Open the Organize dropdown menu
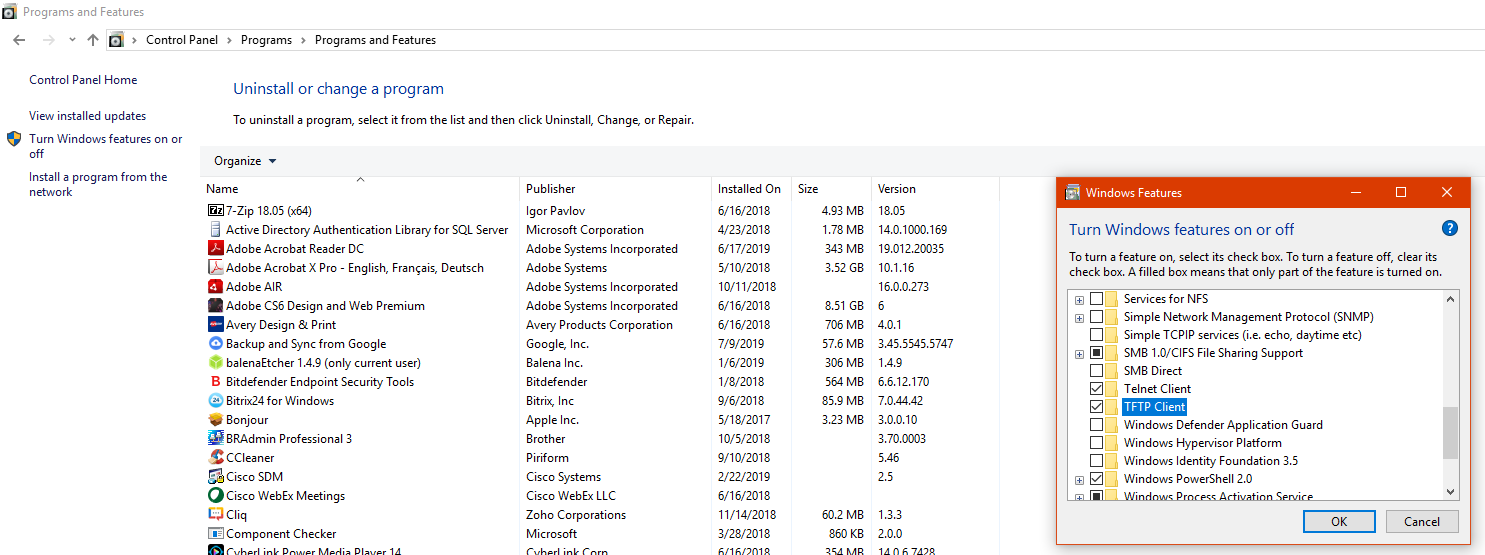The height and width of the screenshot is (555, 1485). coord(245,161)
